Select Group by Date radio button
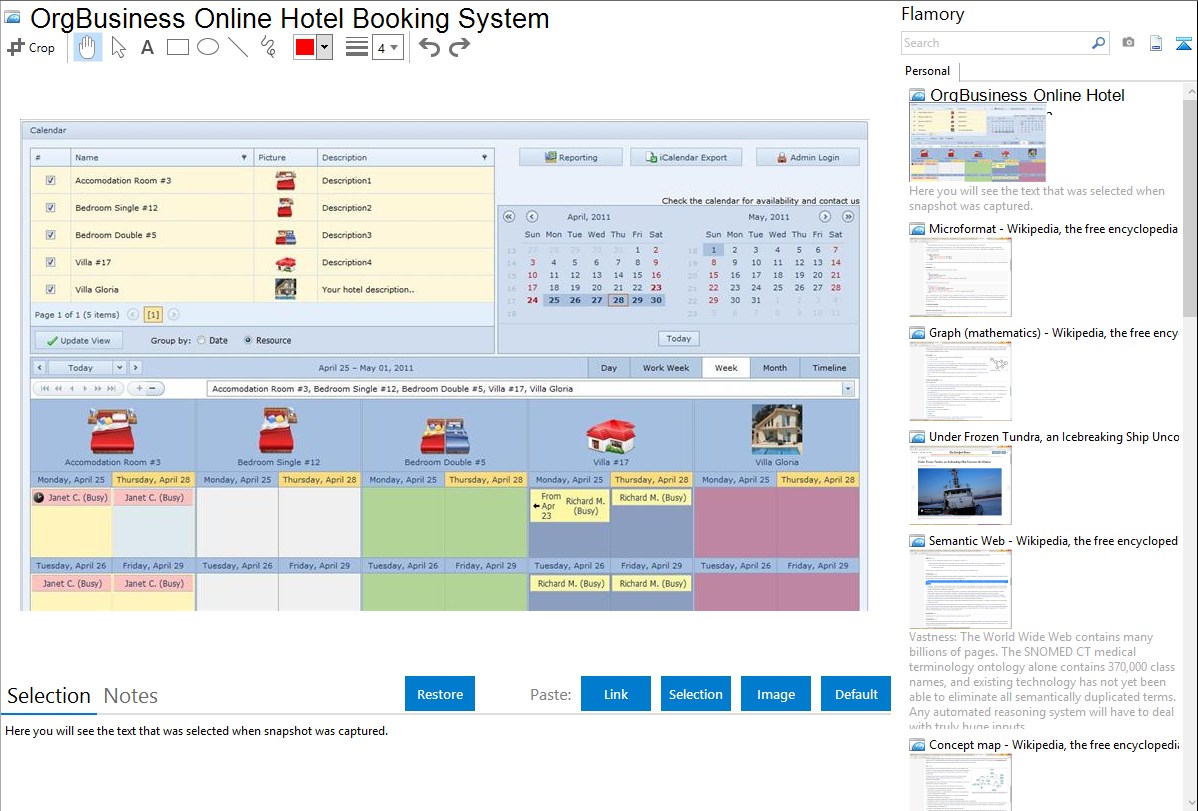The height and width of the screenshot is (811, 1198). point(202,341)
